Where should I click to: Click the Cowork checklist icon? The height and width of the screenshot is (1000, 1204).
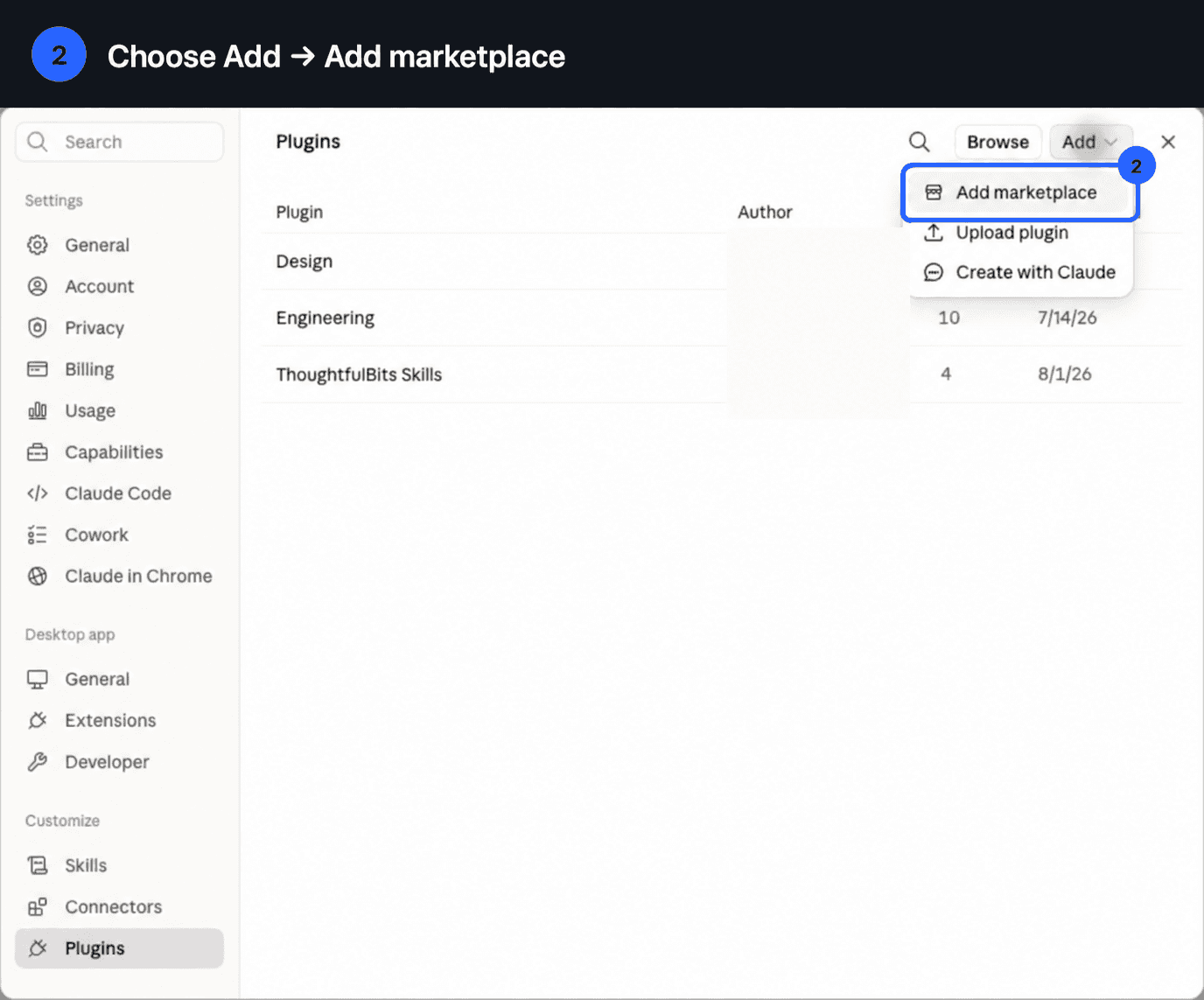(x=37, y=535)
